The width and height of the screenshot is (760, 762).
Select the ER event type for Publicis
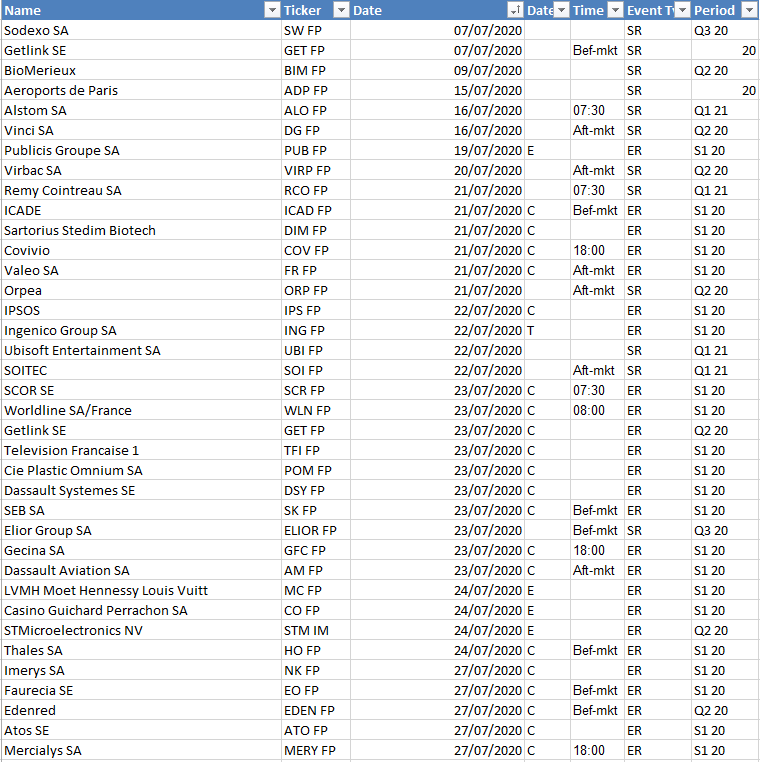658,151
